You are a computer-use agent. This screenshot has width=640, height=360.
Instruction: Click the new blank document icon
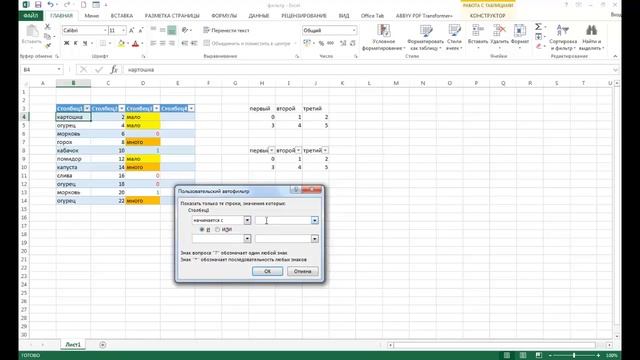pos(83,5)
